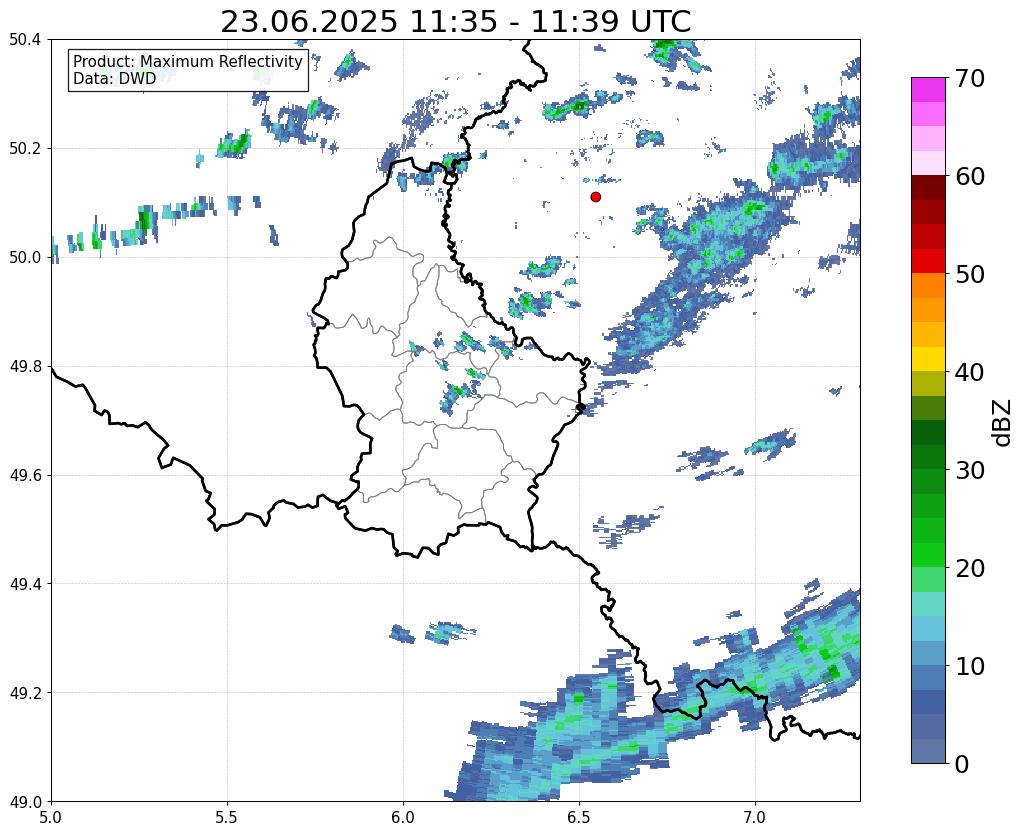1023x834 pixels.
Task: Click the latitude tick label 49.0
Action: click(x=25, y=802)
